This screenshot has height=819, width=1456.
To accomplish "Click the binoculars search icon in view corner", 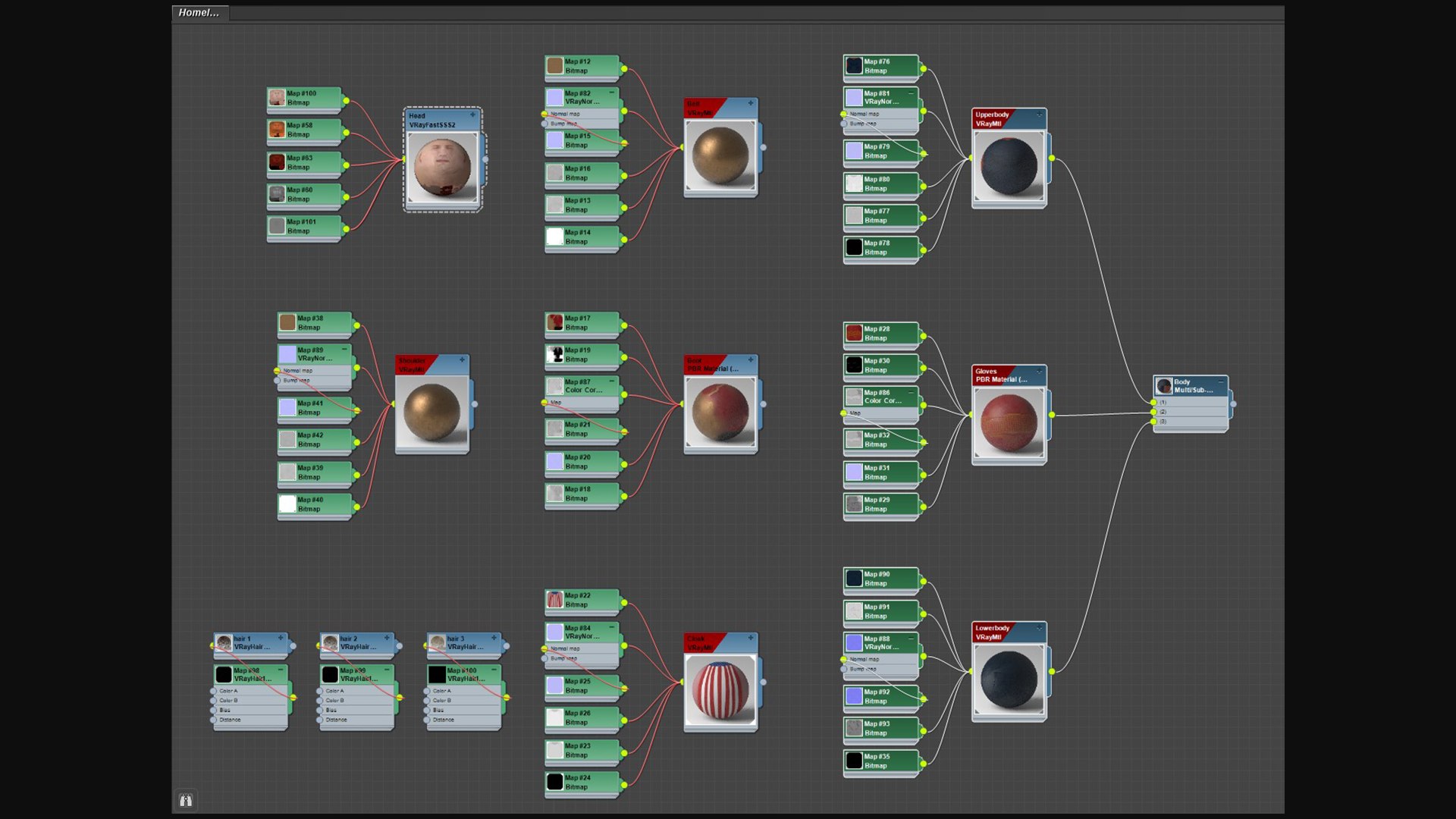I will pos(186,801).
